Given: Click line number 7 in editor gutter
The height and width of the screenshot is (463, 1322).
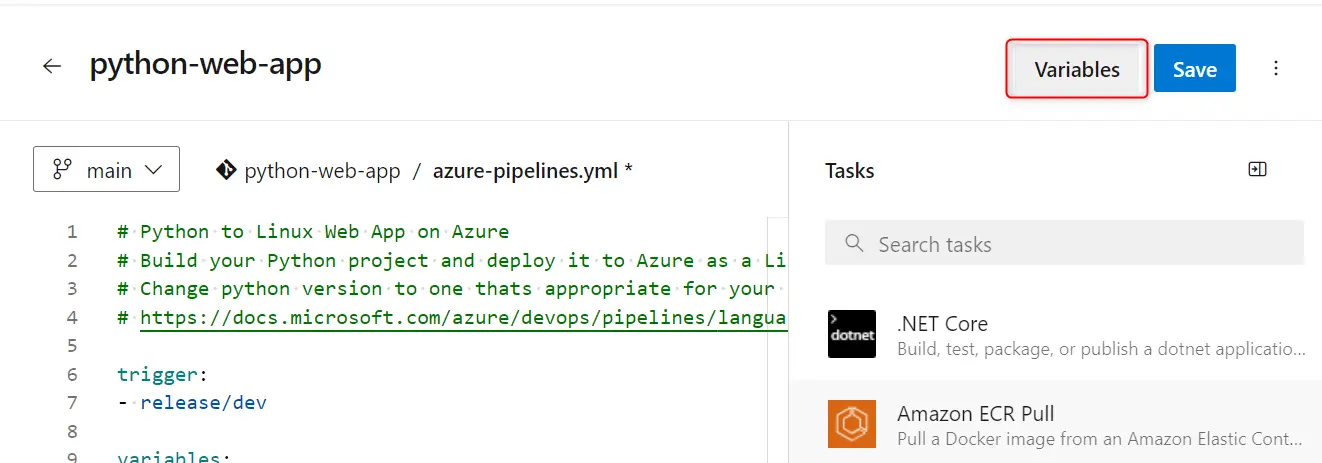Looking at the screenshot, I should (x=71, y=403).
